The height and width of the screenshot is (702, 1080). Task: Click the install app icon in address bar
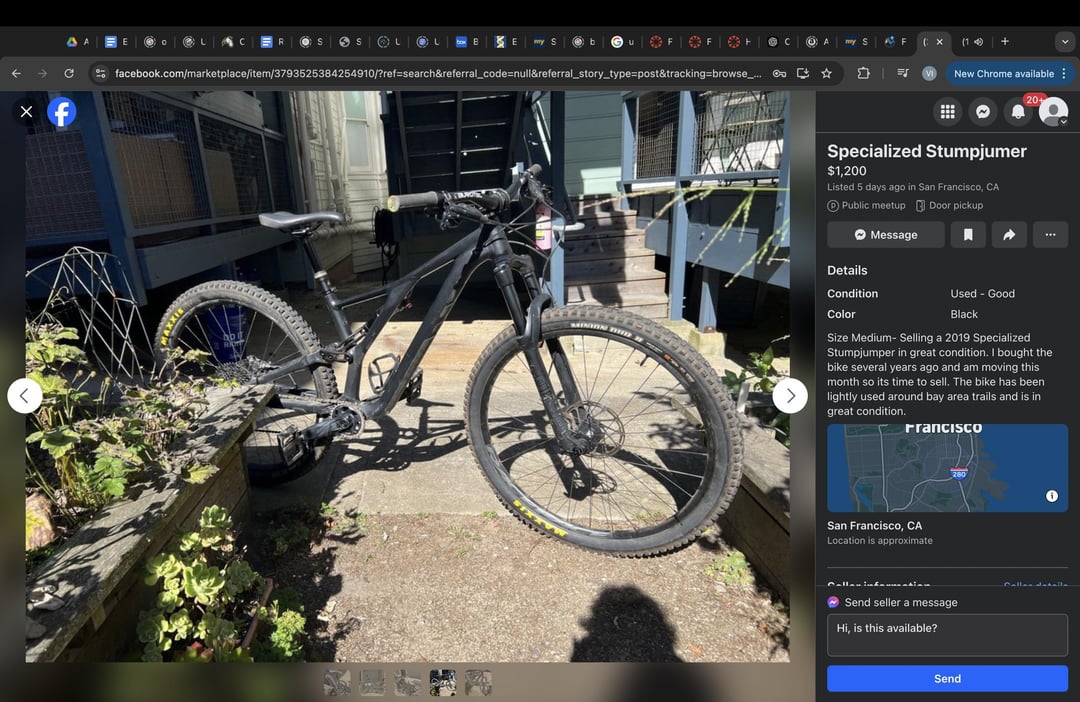point(802,73)
